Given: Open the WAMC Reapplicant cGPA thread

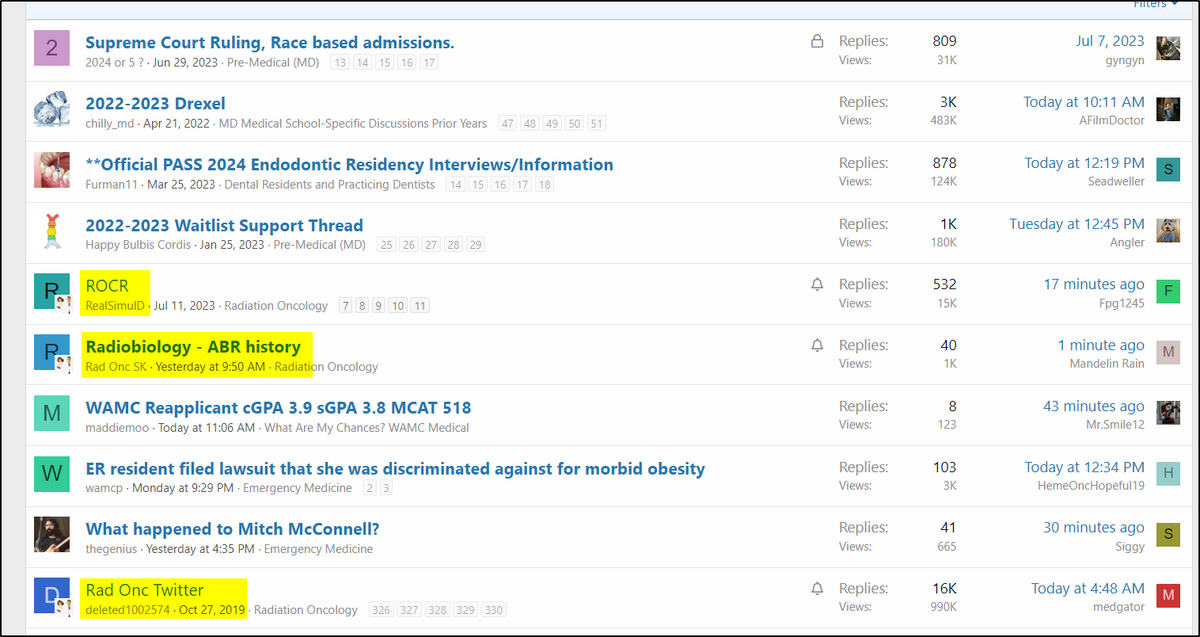Looking at the screenshot, I should coord(278,407).
